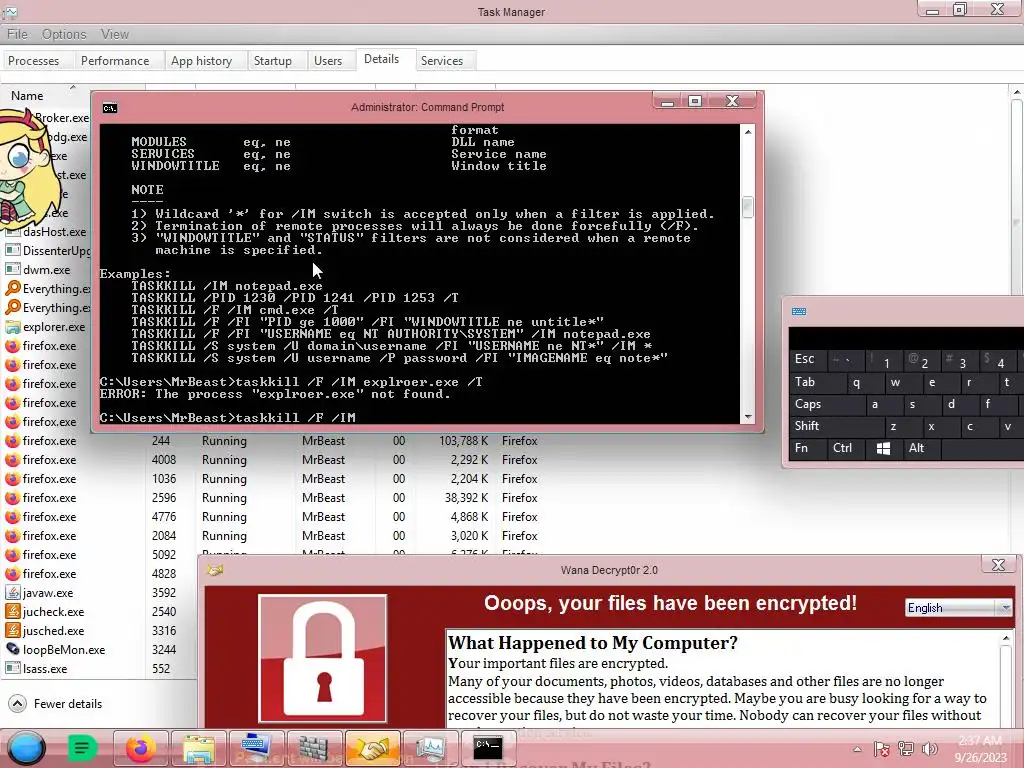Open the English language dropdown in Wana Decrypt0r
The image size is (1024, 768).
(x=959, y=608)
